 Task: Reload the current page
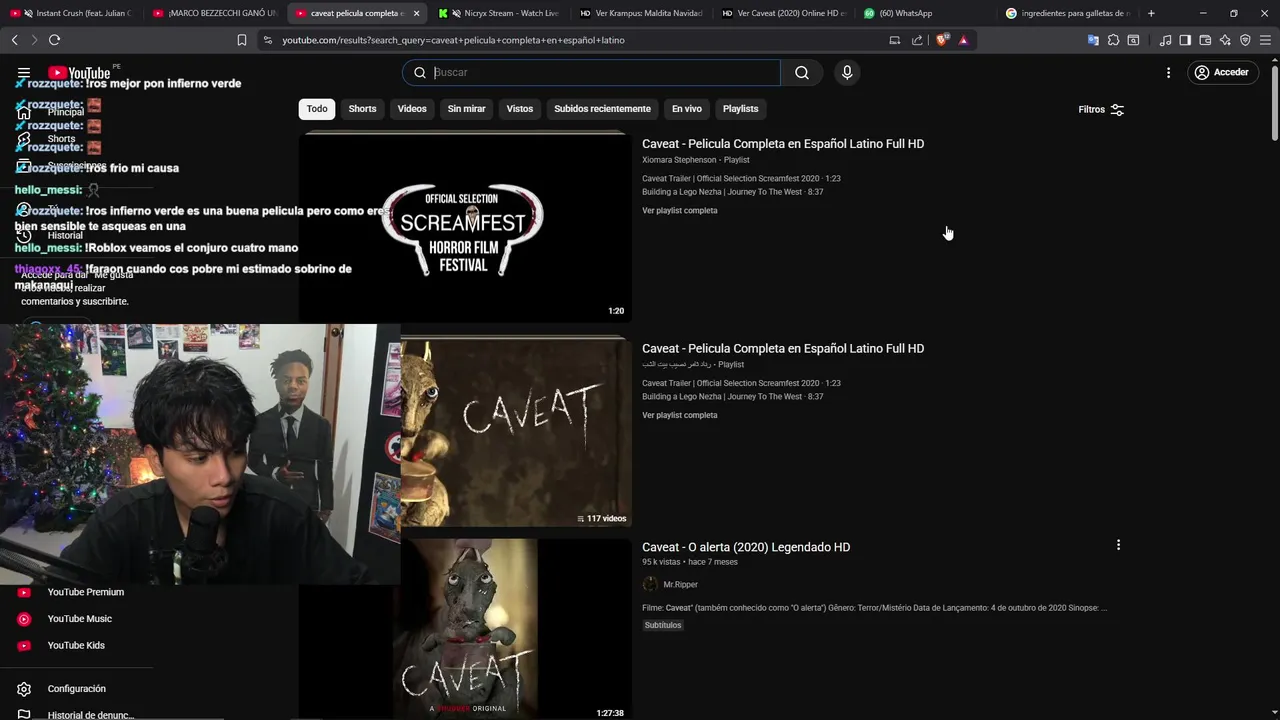coord(54,40)
